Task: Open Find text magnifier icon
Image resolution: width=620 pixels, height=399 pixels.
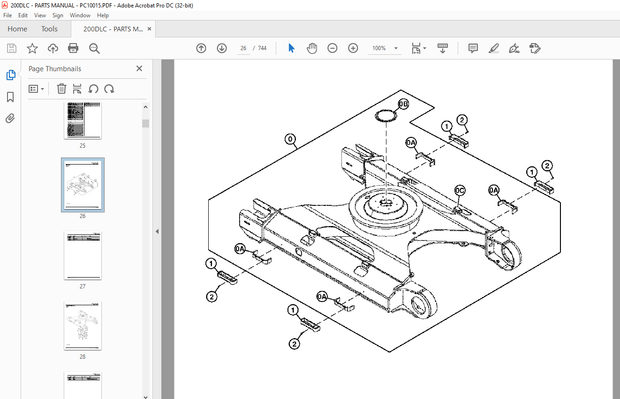Action: (94, 48)
